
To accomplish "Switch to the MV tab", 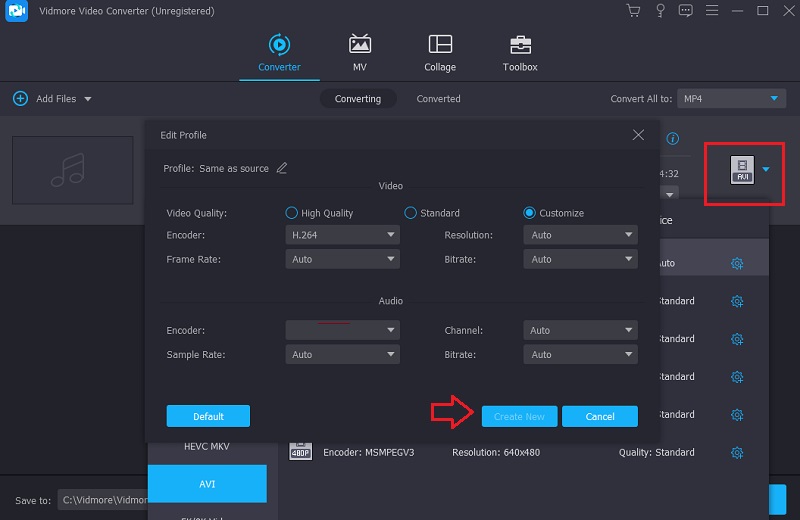I will click(x=359, y=53).
